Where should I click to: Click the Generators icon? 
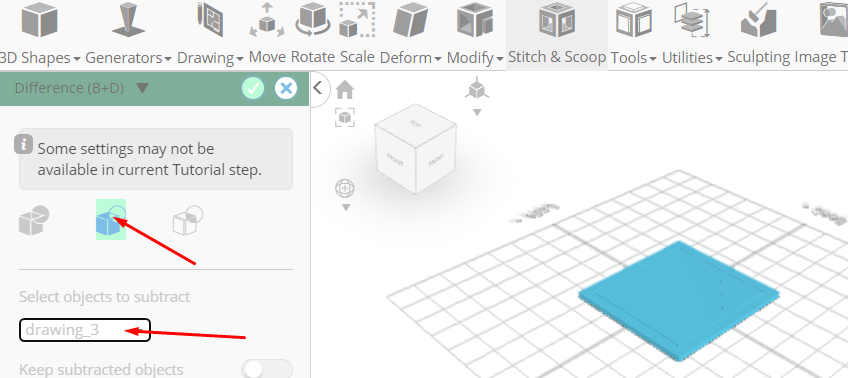coord(128,19)
